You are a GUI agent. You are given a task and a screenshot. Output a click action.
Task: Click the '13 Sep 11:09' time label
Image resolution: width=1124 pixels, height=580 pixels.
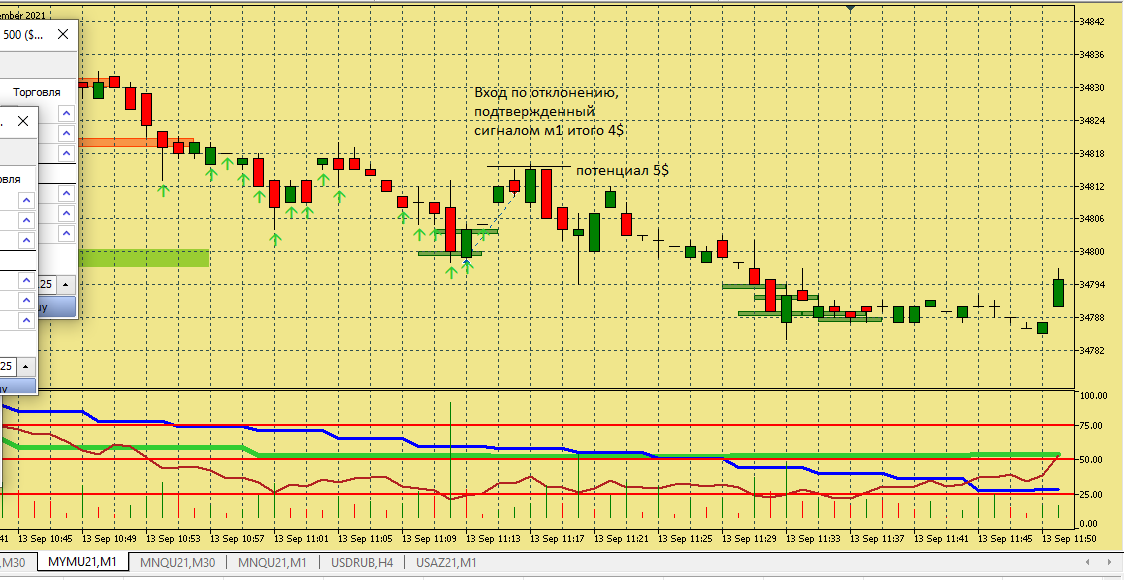(x=429, y=538)
